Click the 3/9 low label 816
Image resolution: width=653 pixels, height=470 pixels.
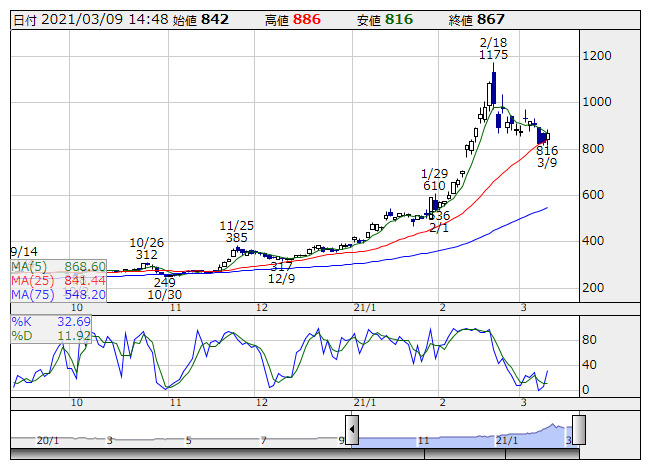click(547, 151)
